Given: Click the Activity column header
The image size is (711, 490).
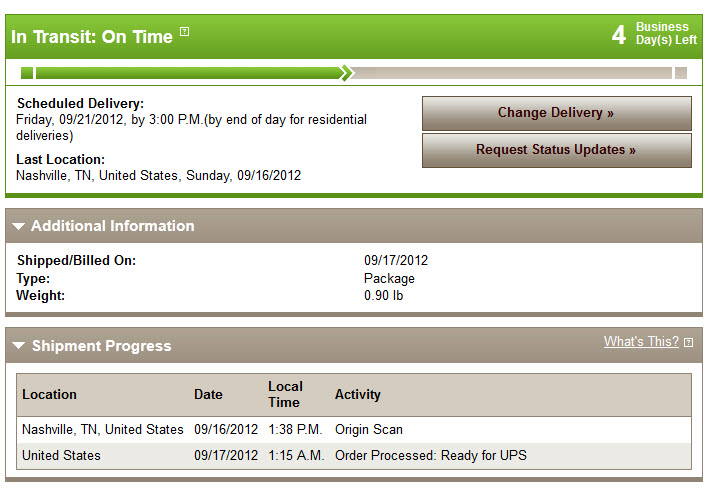Looking at the screenshot, I should click(357, 394).
